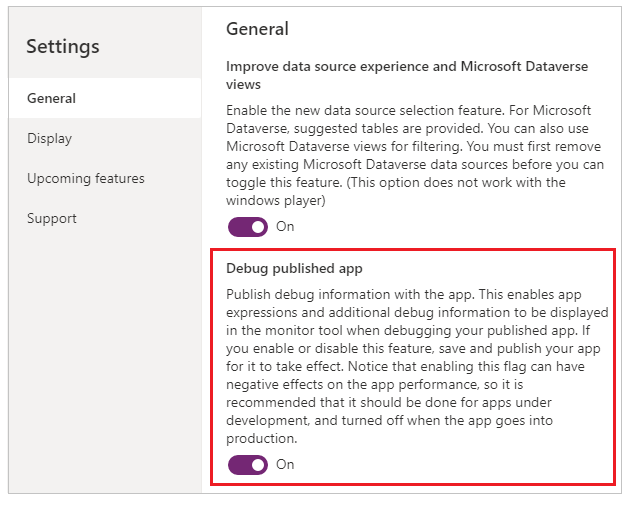Viewport: 633px width, 507px height.
Task: Click the Debug published app heading
Action: (x=294, y=269)
